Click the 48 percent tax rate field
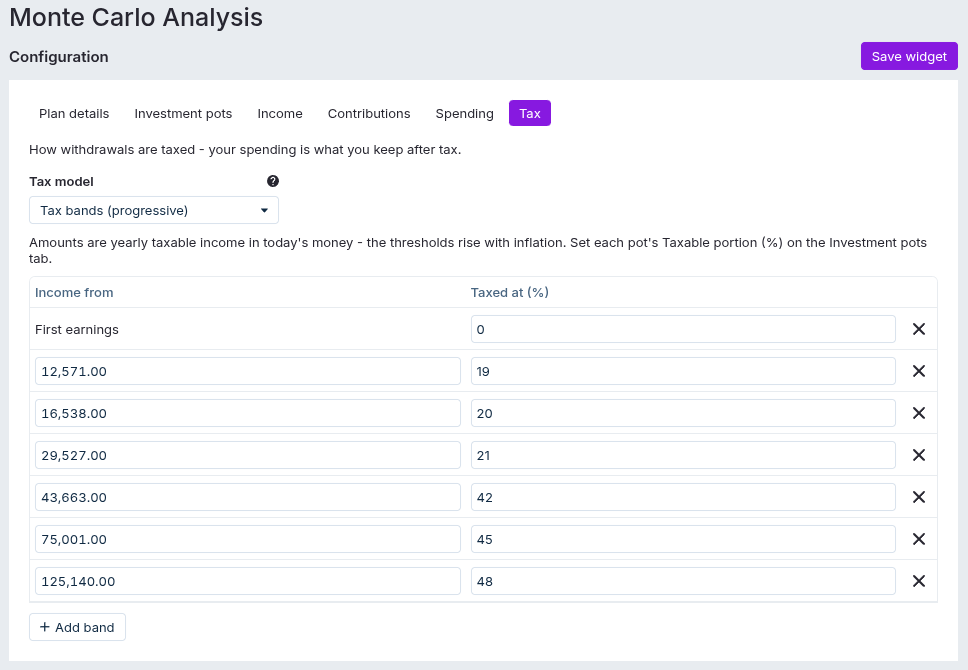Viewport: 968px width, 670px height. point(683,581)
